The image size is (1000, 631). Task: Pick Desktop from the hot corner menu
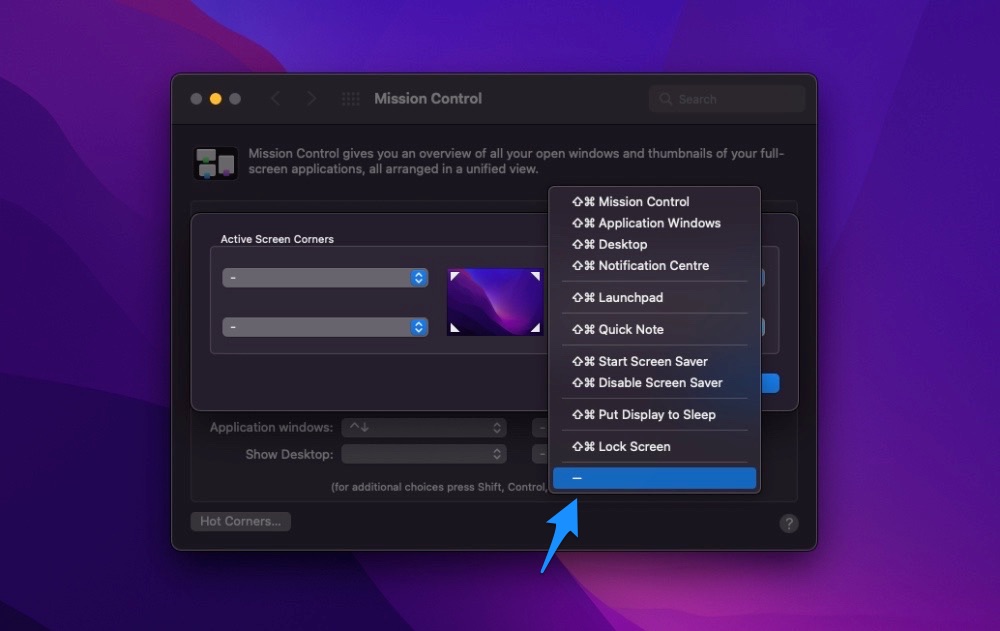click(x=654, y=244)
